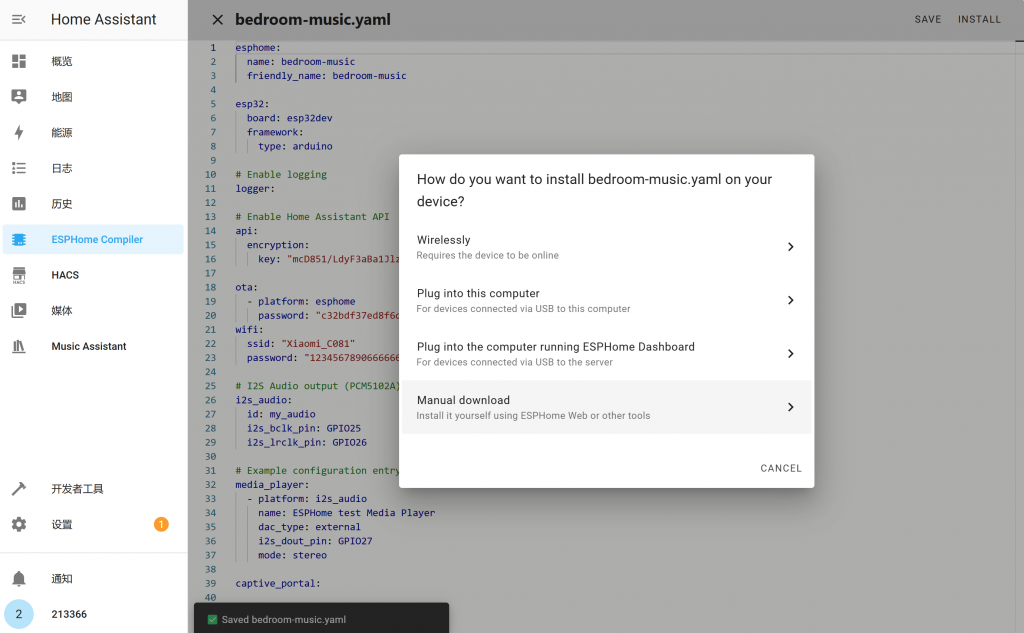Select Manual download install option
Viewport: 1024px width, 633px height.
coord(606,407)
